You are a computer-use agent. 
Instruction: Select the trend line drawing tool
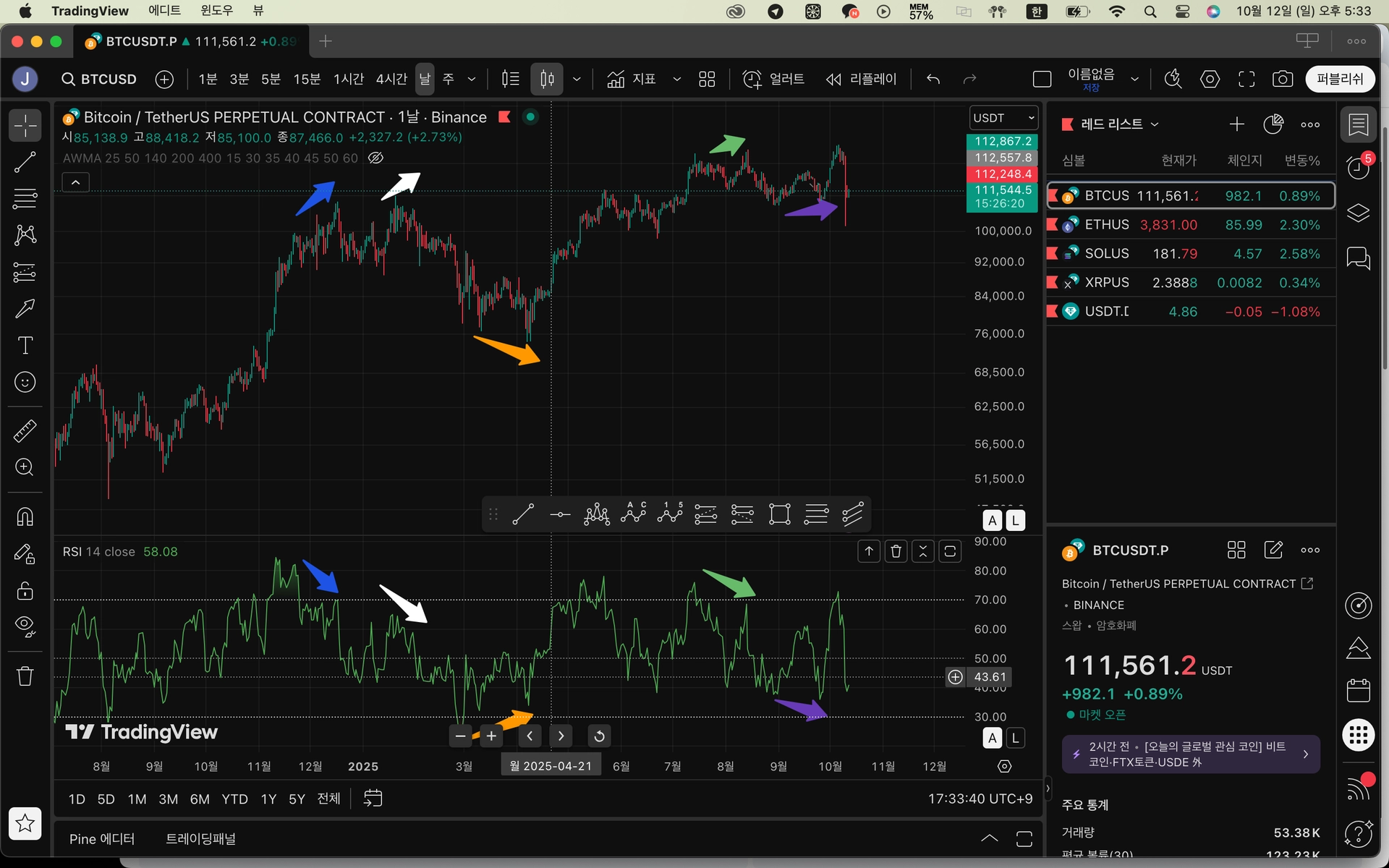coord(25,162)
